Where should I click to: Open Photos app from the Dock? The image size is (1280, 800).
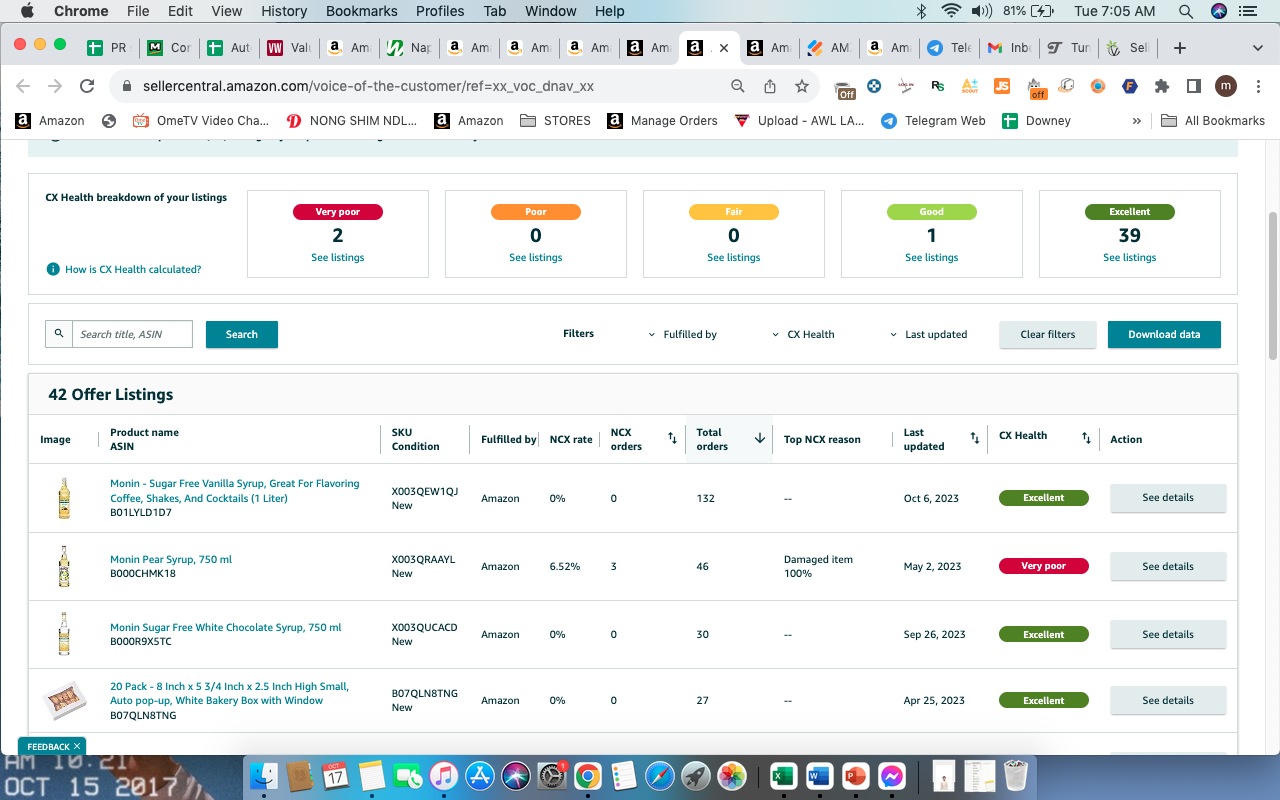coord(733,775)
